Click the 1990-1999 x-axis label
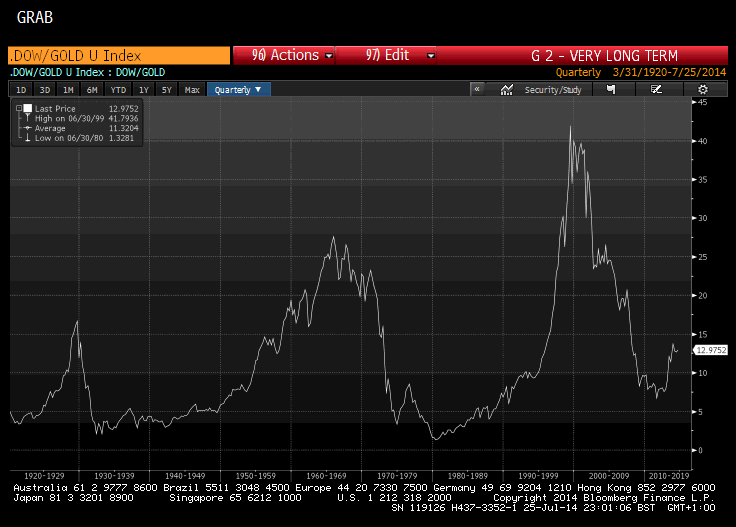736x527 pixels. 538,475
